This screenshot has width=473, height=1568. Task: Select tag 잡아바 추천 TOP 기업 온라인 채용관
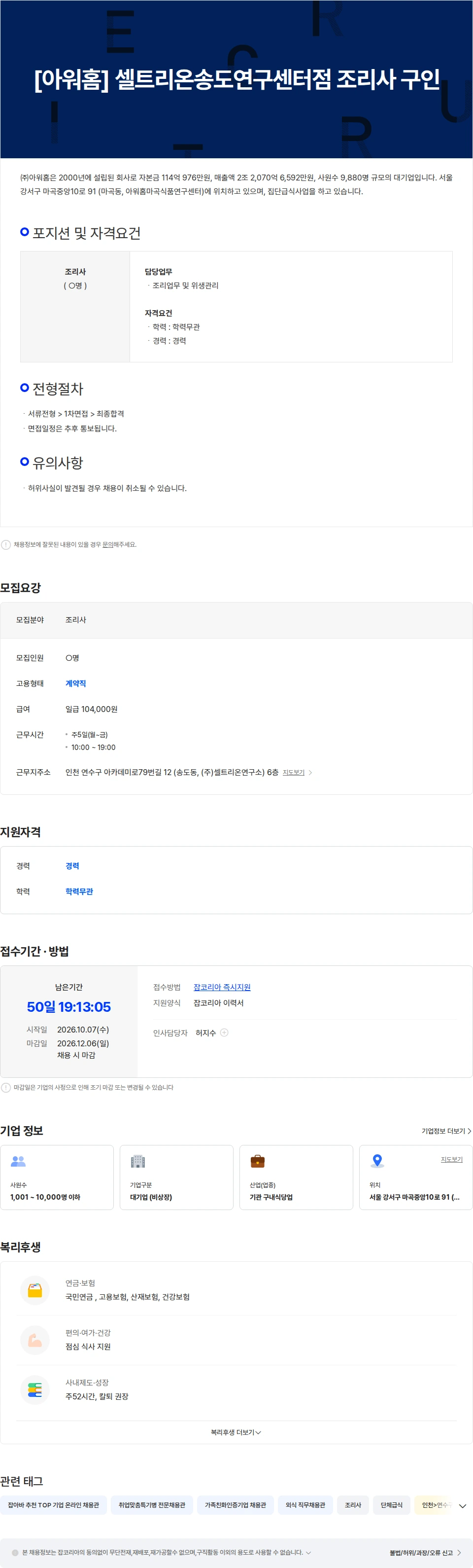[54, 1505]
